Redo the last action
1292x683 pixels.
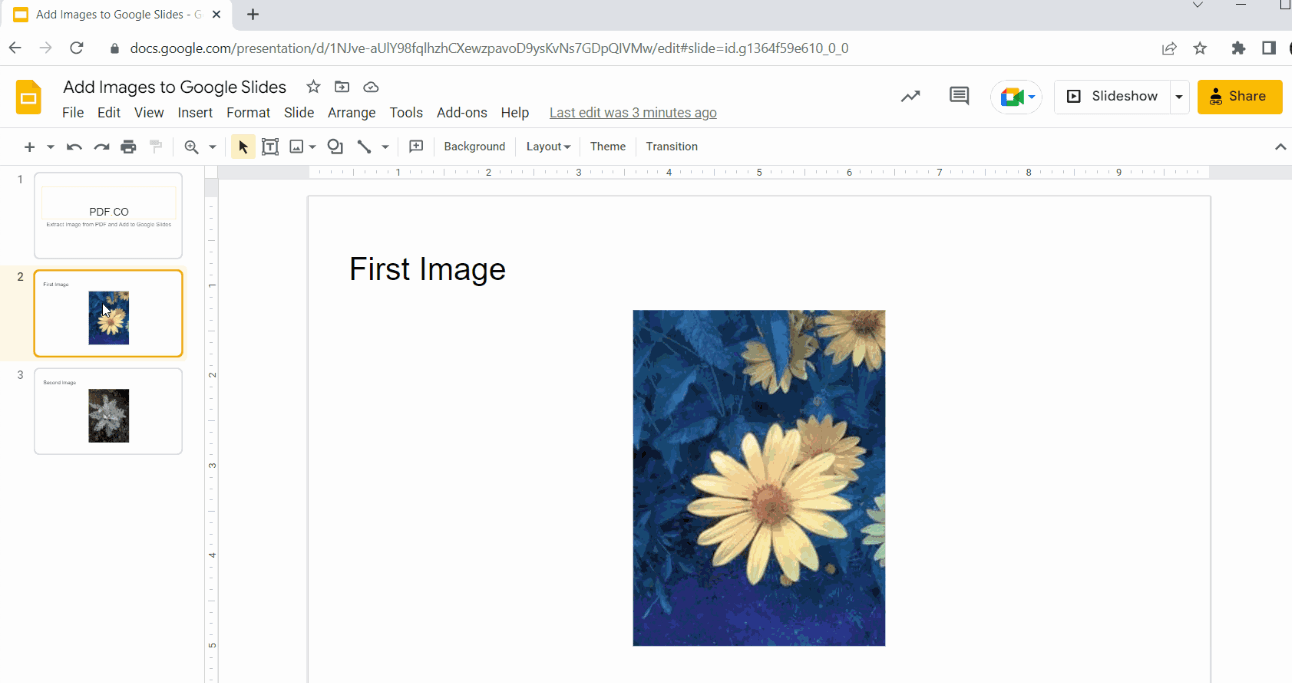click(101, 147)
